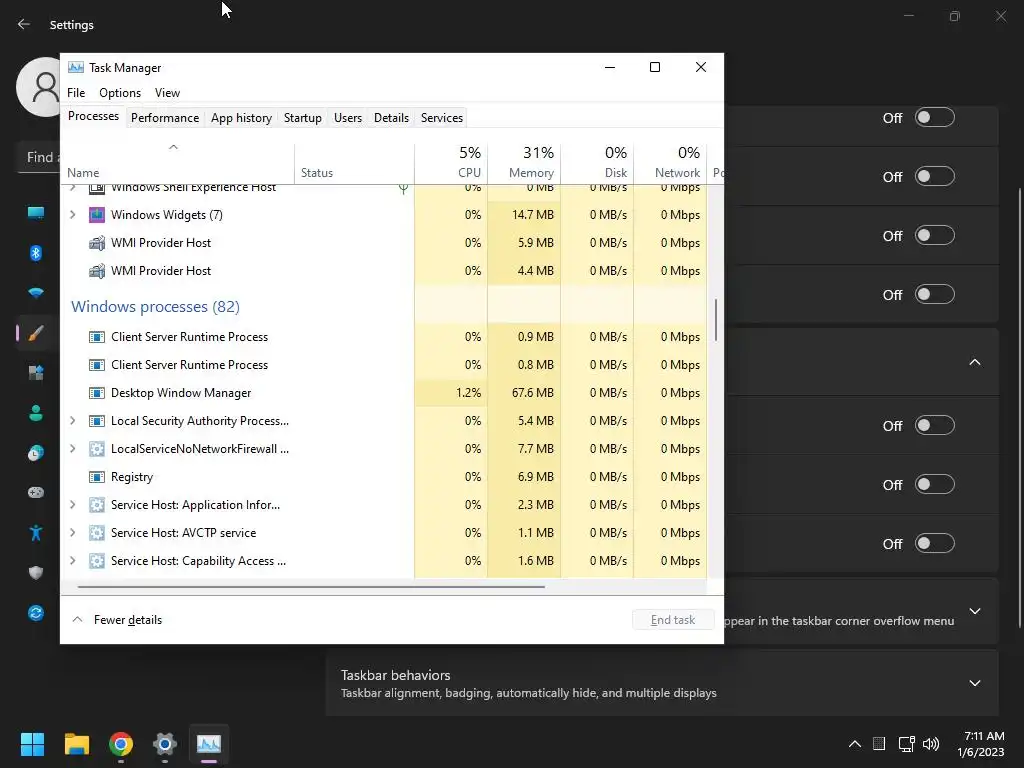Open Privacy & security shield icon in sidebar
The width and height of the screenshot is (1024, 768).
[36, 573]
